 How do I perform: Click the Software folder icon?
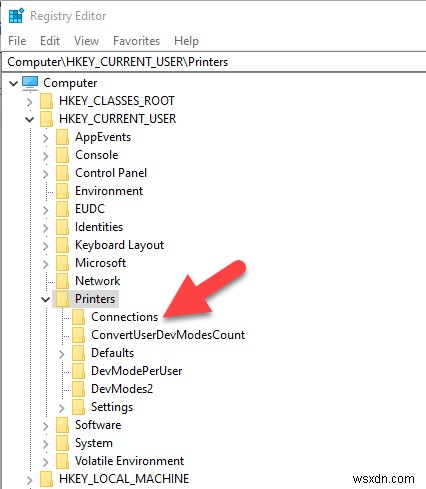tap(62, 425)
